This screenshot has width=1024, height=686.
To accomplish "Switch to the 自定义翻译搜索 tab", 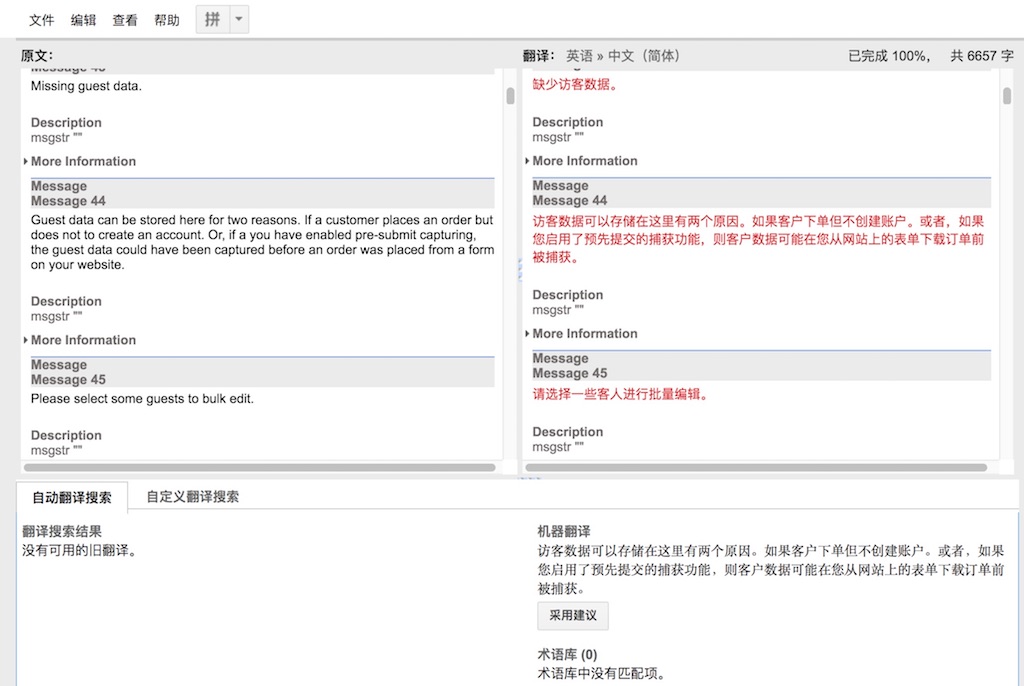I will point(192,496).
